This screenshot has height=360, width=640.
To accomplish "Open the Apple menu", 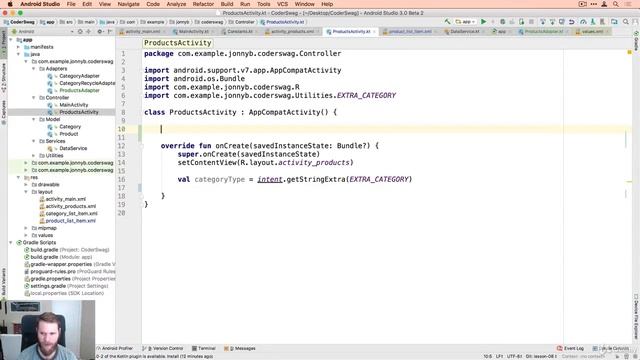I will coord(10,4).
